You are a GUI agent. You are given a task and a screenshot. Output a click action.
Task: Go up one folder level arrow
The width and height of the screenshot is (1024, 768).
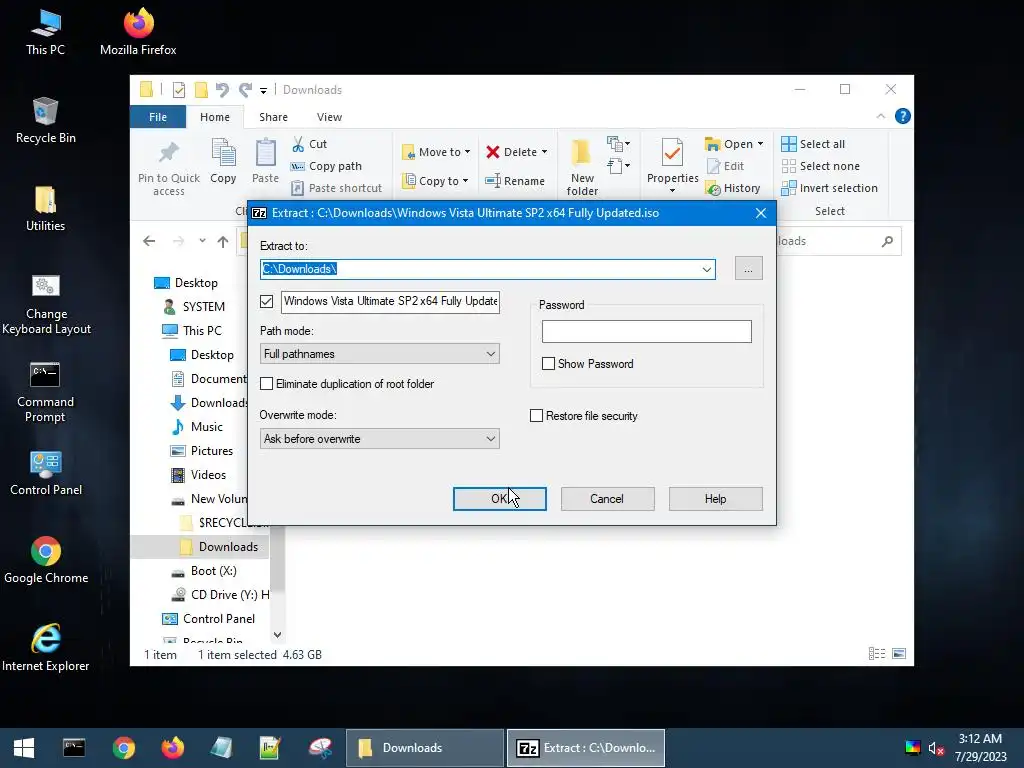click(x=223, y=242)
